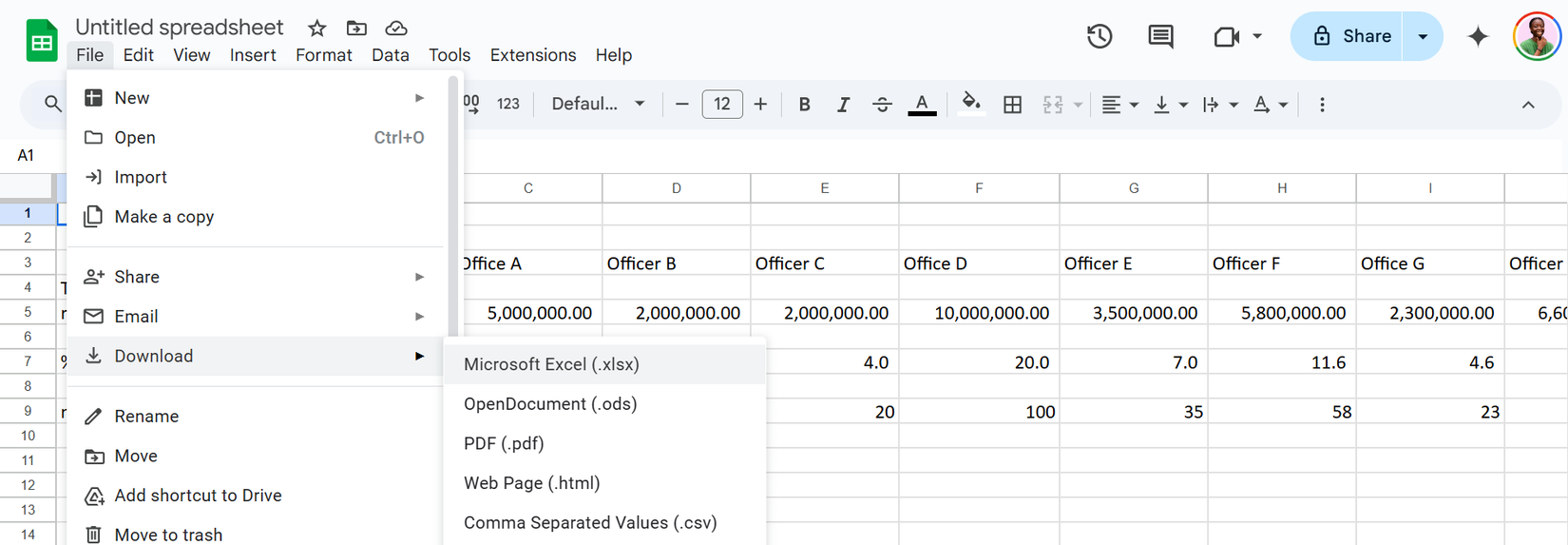Open the font family dropdown
Viewport: 1568px width, 545px height.
tap(598, 105)
